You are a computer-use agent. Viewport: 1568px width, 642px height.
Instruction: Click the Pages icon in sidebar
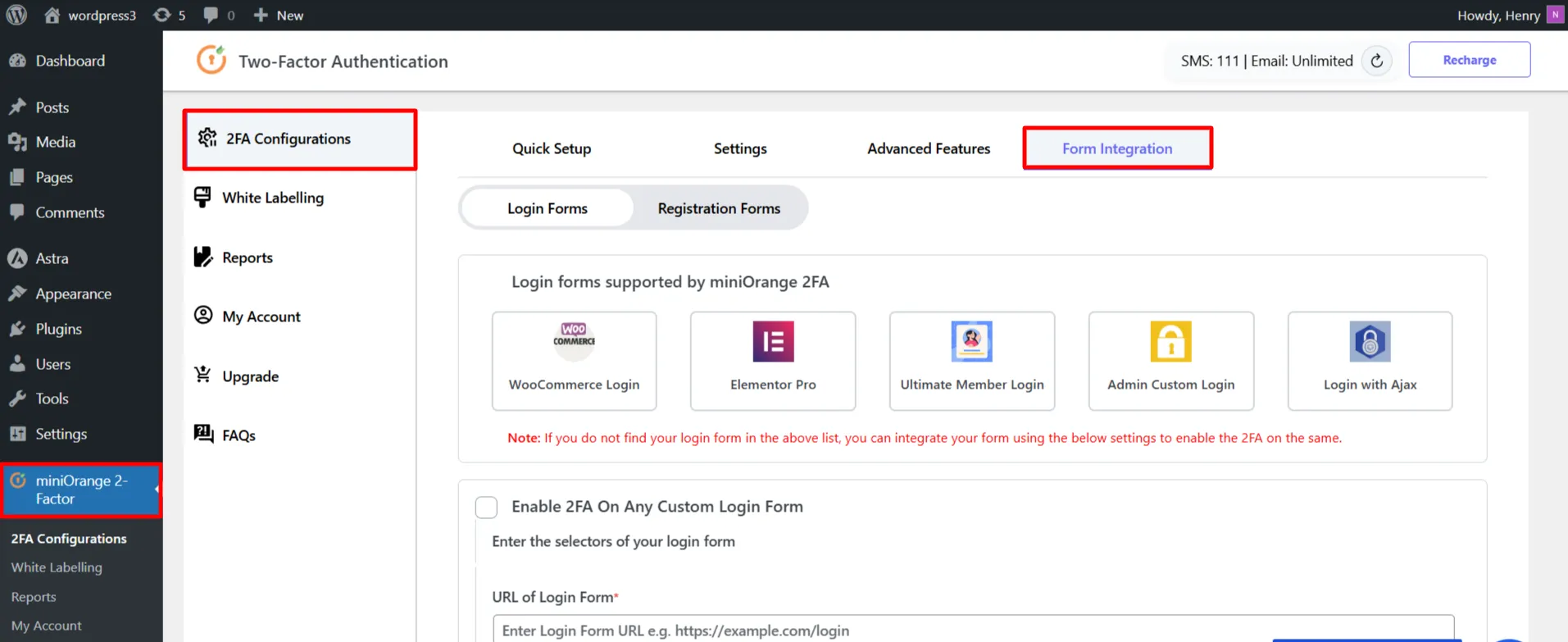(x=17, y=177)
